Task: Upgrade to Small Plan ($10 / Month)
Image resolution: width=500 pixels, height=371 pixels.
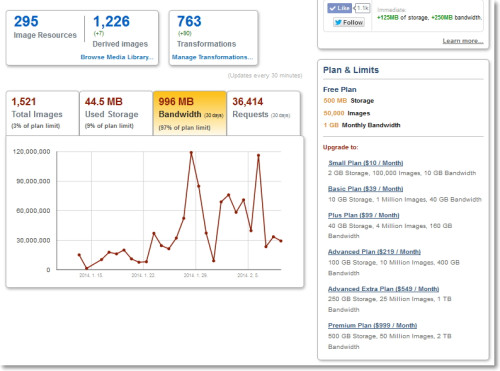Action: (x=366, y=163)
